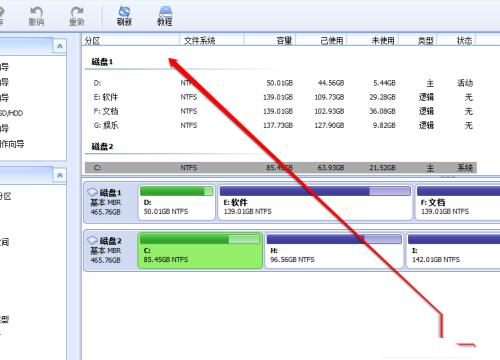
Task: Sort by the 分区 column header
Action: tap(131, 41)
